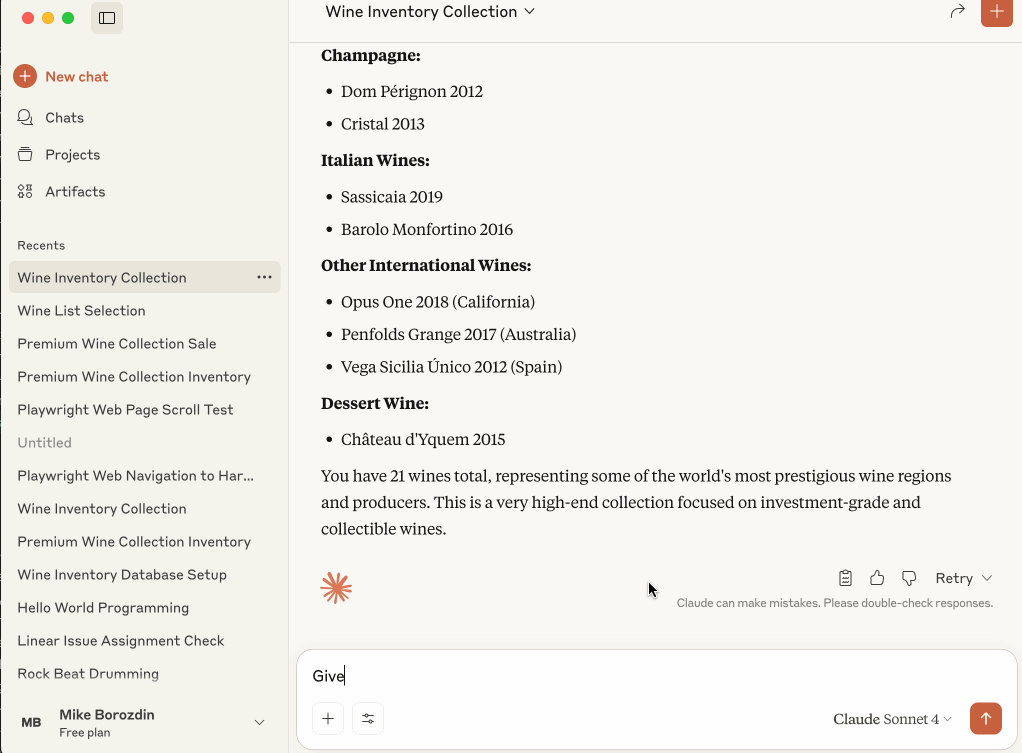Expand the Retry options chevron
This screenshot has width=1022, height=753.
(x=987, y=578)
